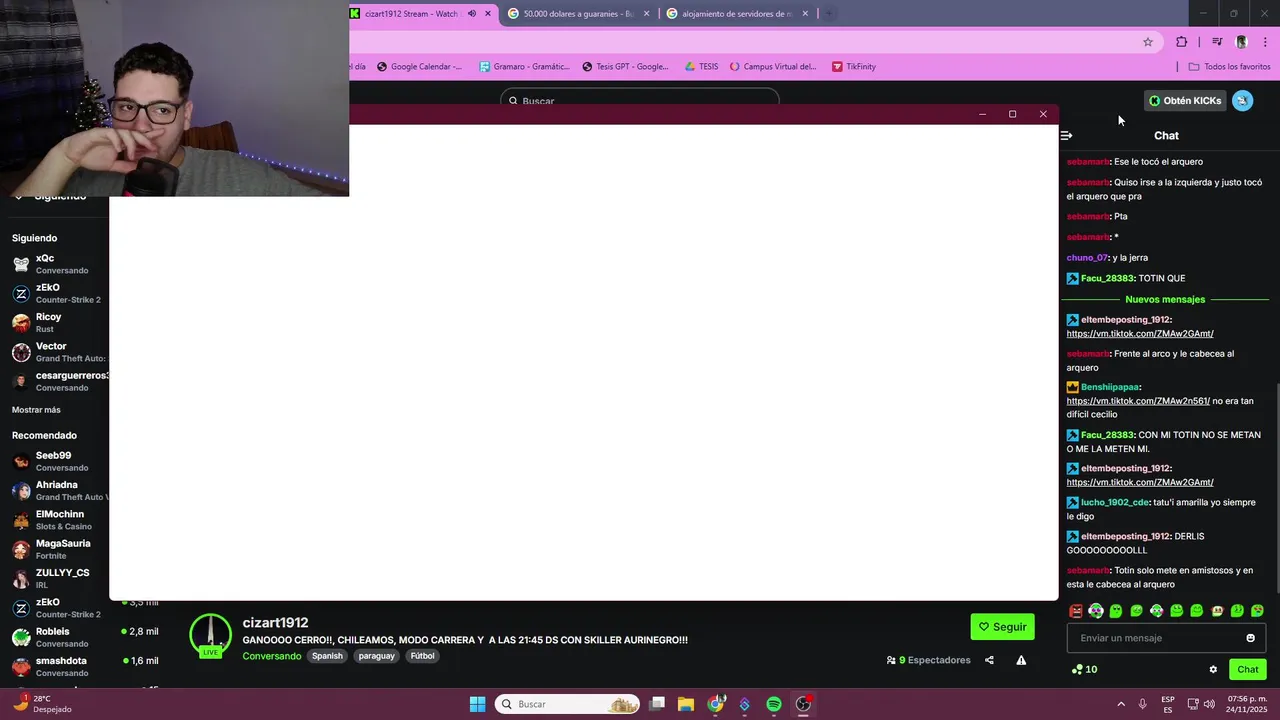Close the 50,000 dolares a guaranies tab

click(647, 14)
